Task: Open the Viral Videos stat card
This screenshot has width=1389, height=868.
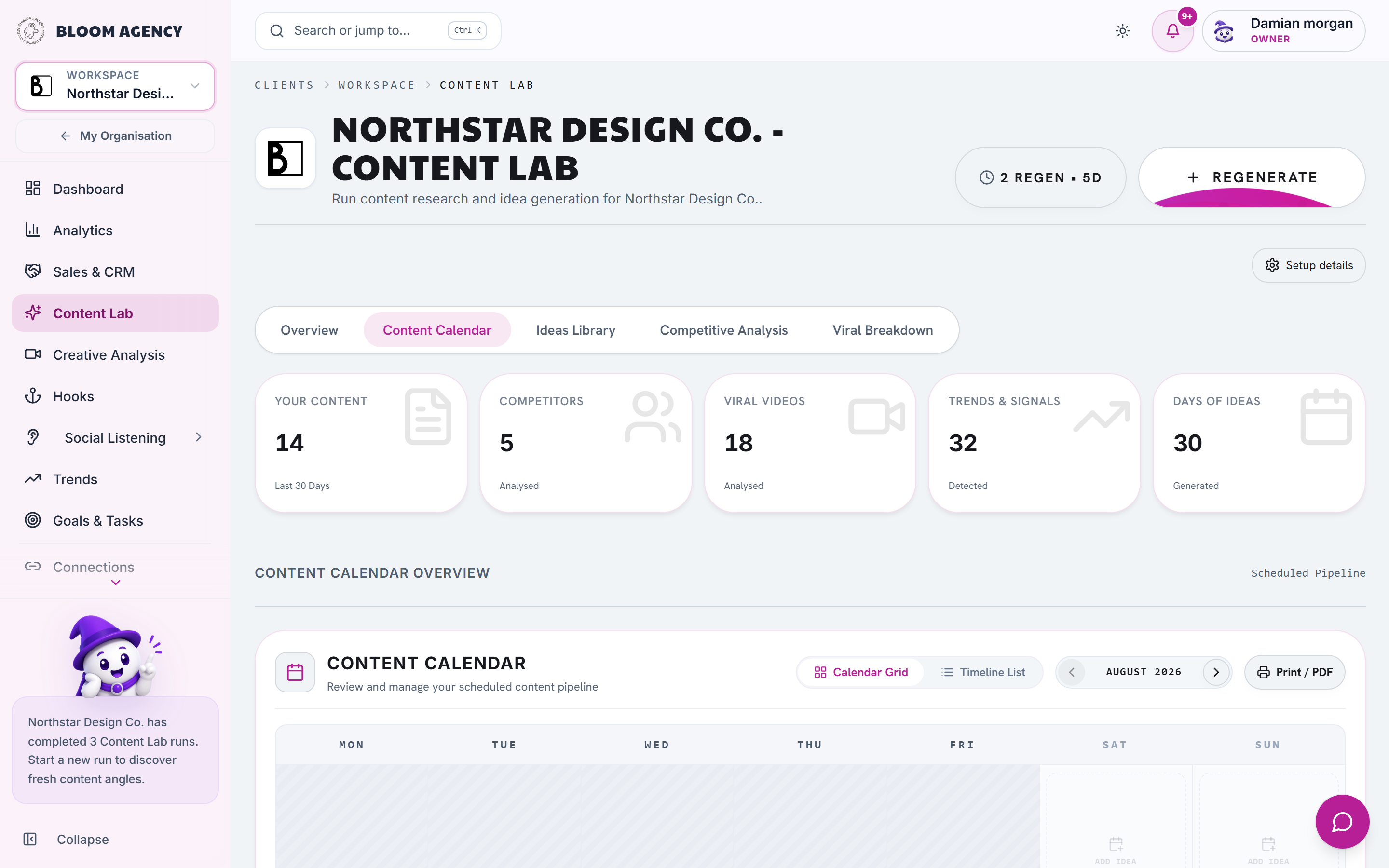Action: [x=810, y=443]
